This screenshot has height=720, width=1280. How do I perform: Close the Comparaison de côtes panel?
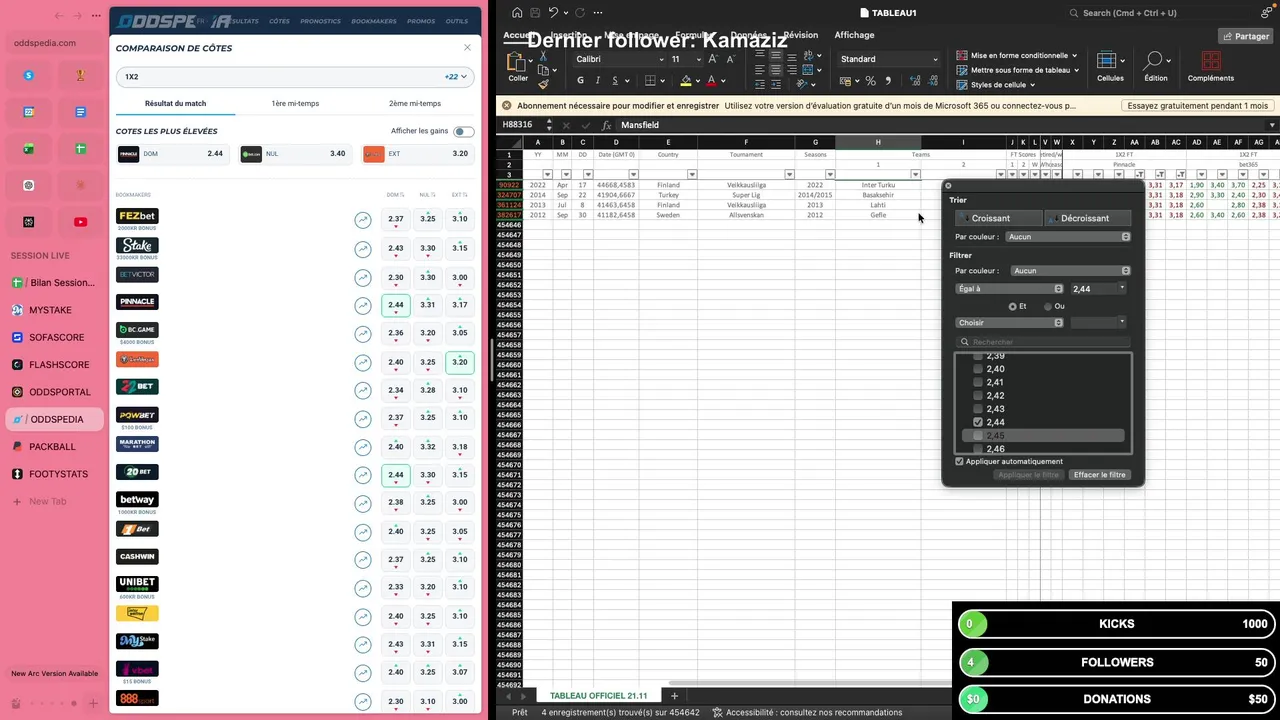click(467, 48)
